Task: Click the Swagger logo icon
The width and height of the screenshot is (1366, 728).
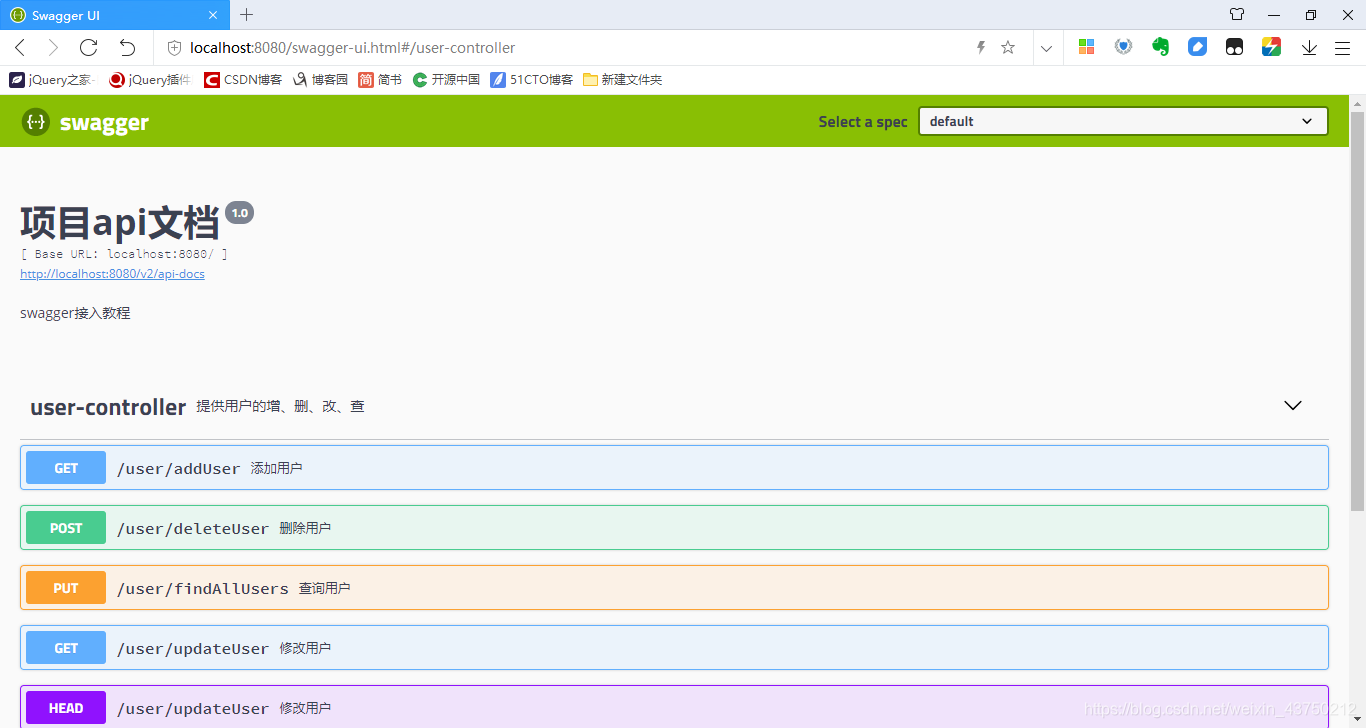Action: click(x=36, y=122)
